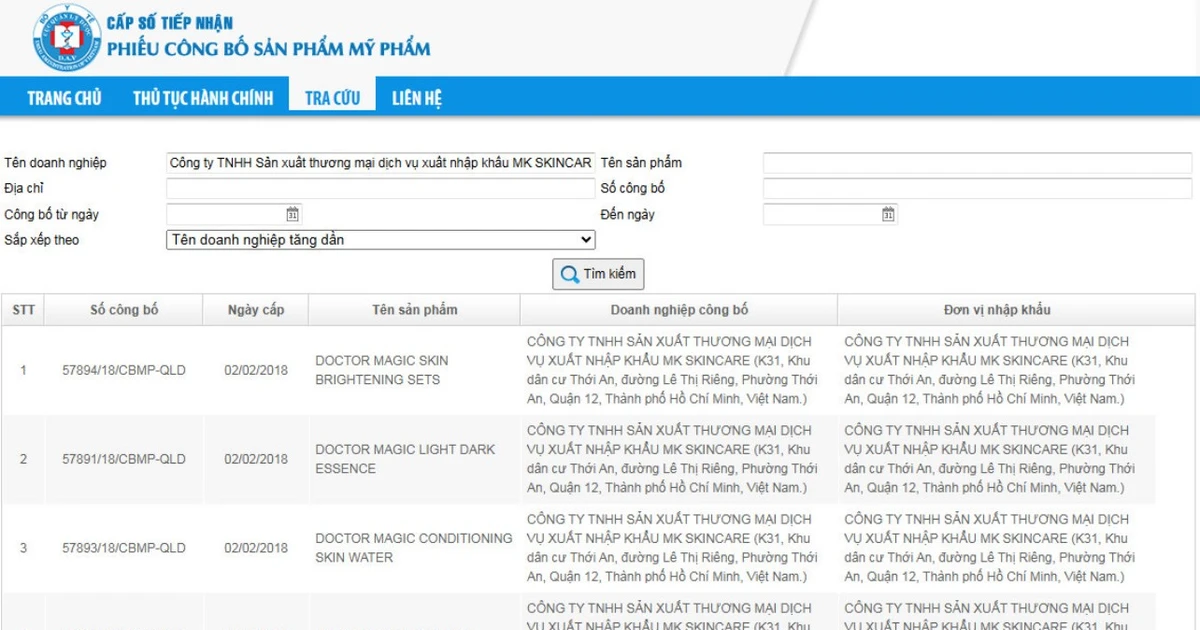
Task: Click inside the 'Tên sản phẩm' input field
Action: coord(975,163)
